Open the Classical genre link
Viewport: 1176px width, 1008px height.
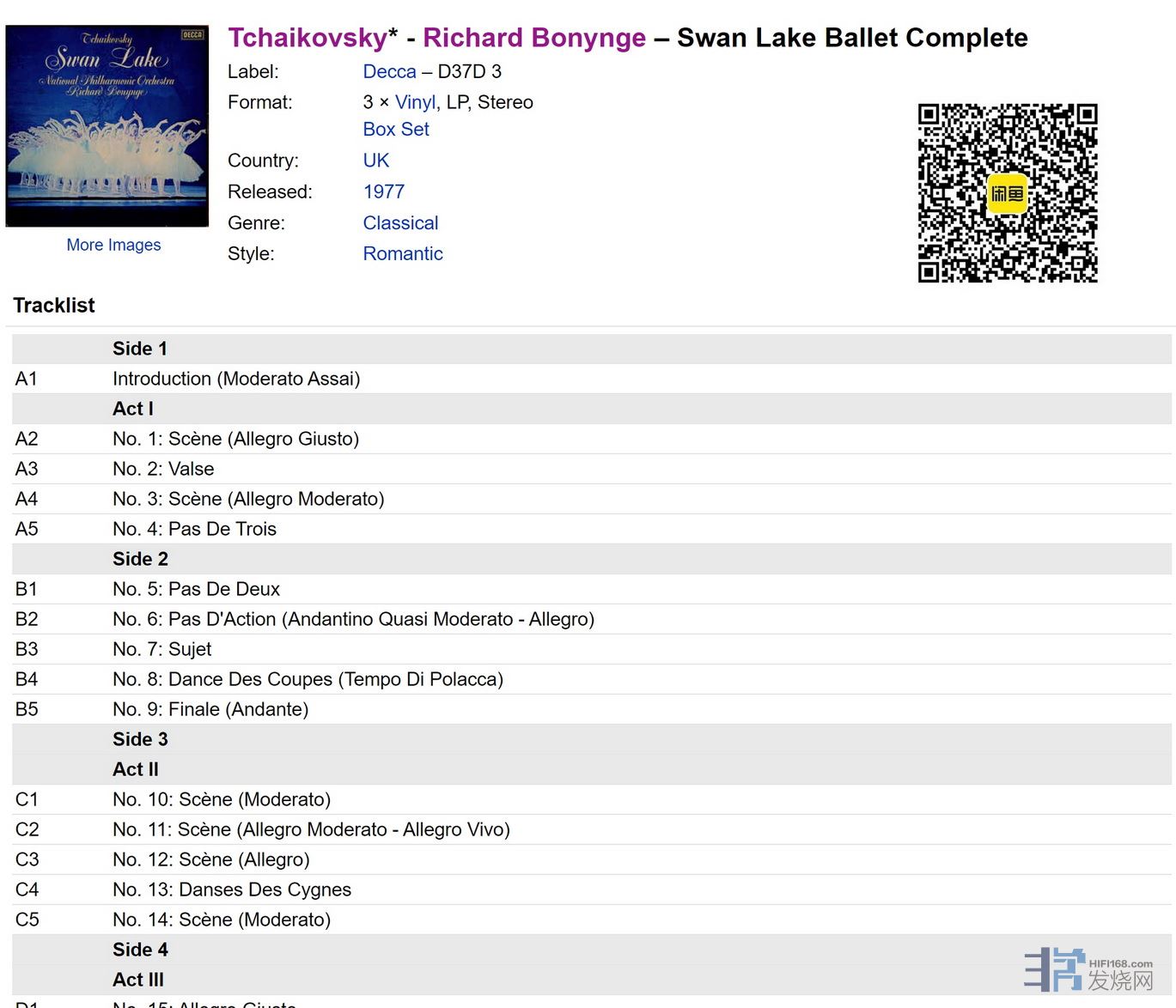[400, 222]
